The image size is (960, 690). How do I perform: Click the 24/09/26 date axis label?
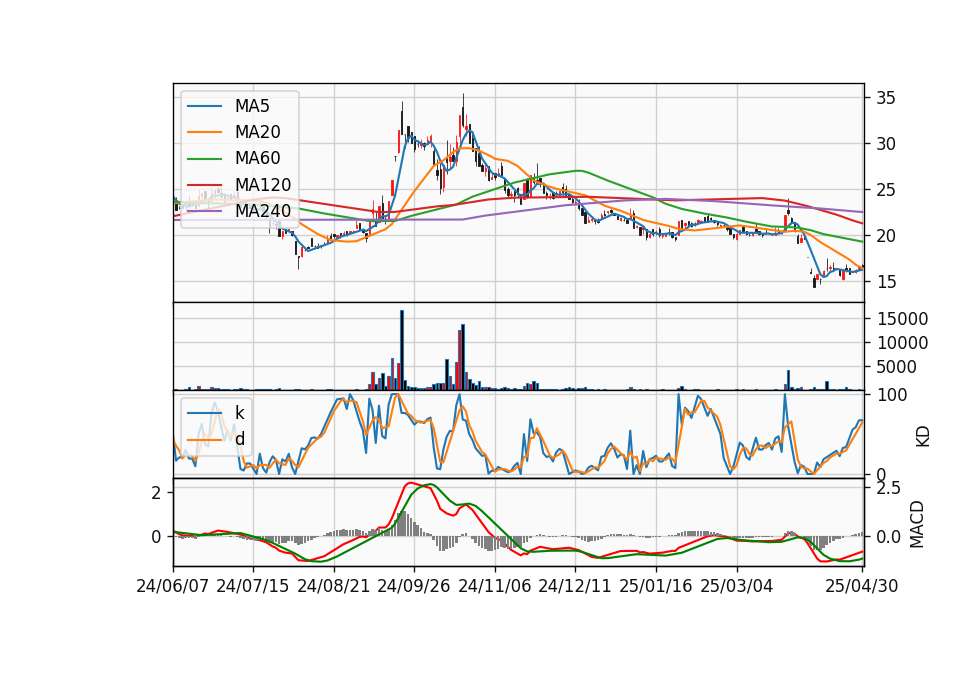click(x=414, y=586)
